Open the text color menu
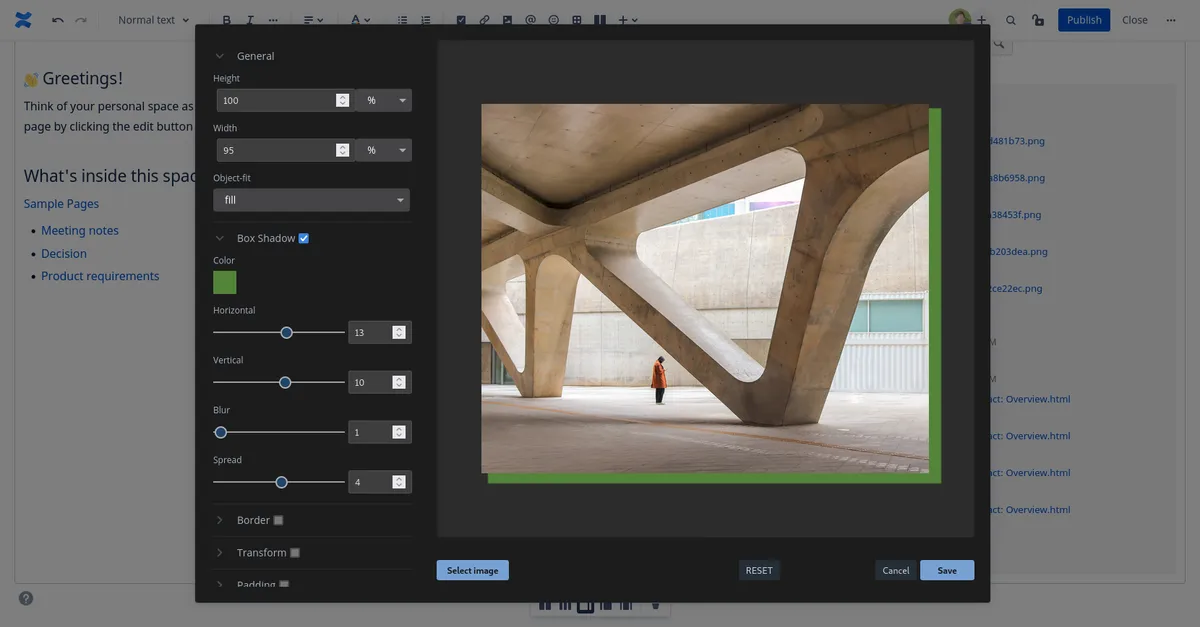The height and width of the screenshot is (627, 1200). click(360, 20)
